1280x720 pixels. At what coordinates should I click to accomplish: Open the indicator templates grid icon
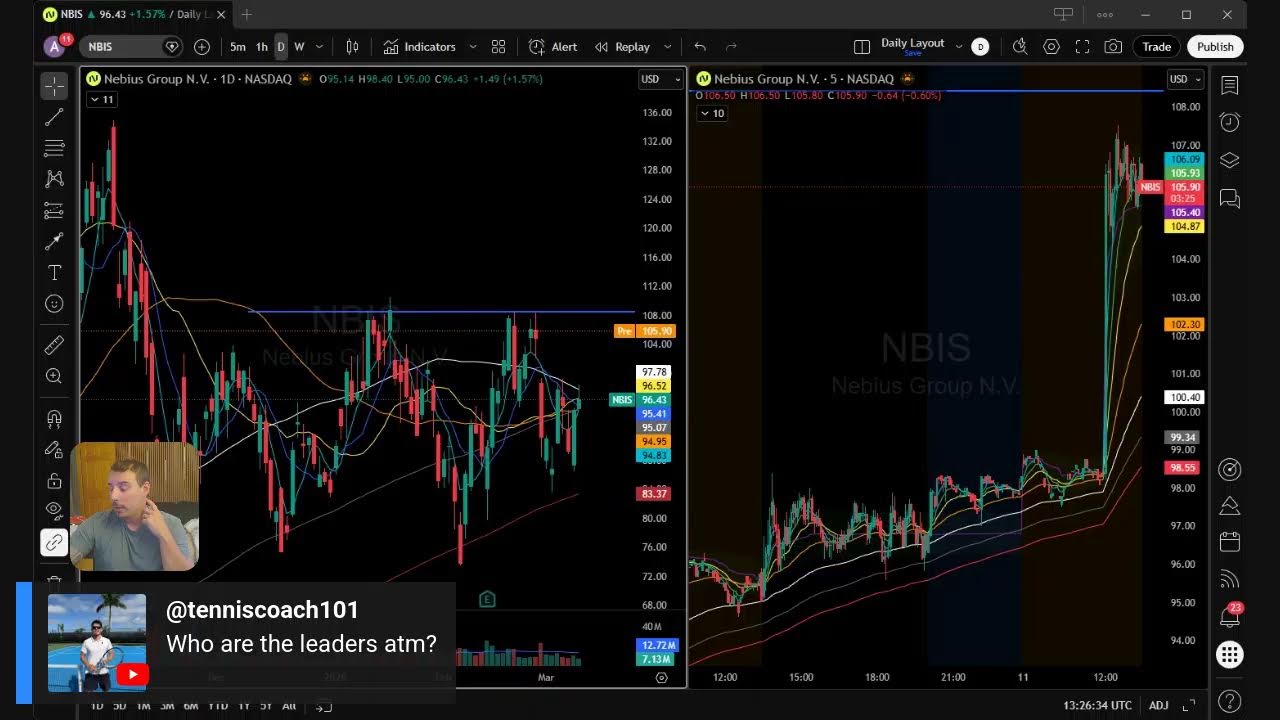coord(498,47)
